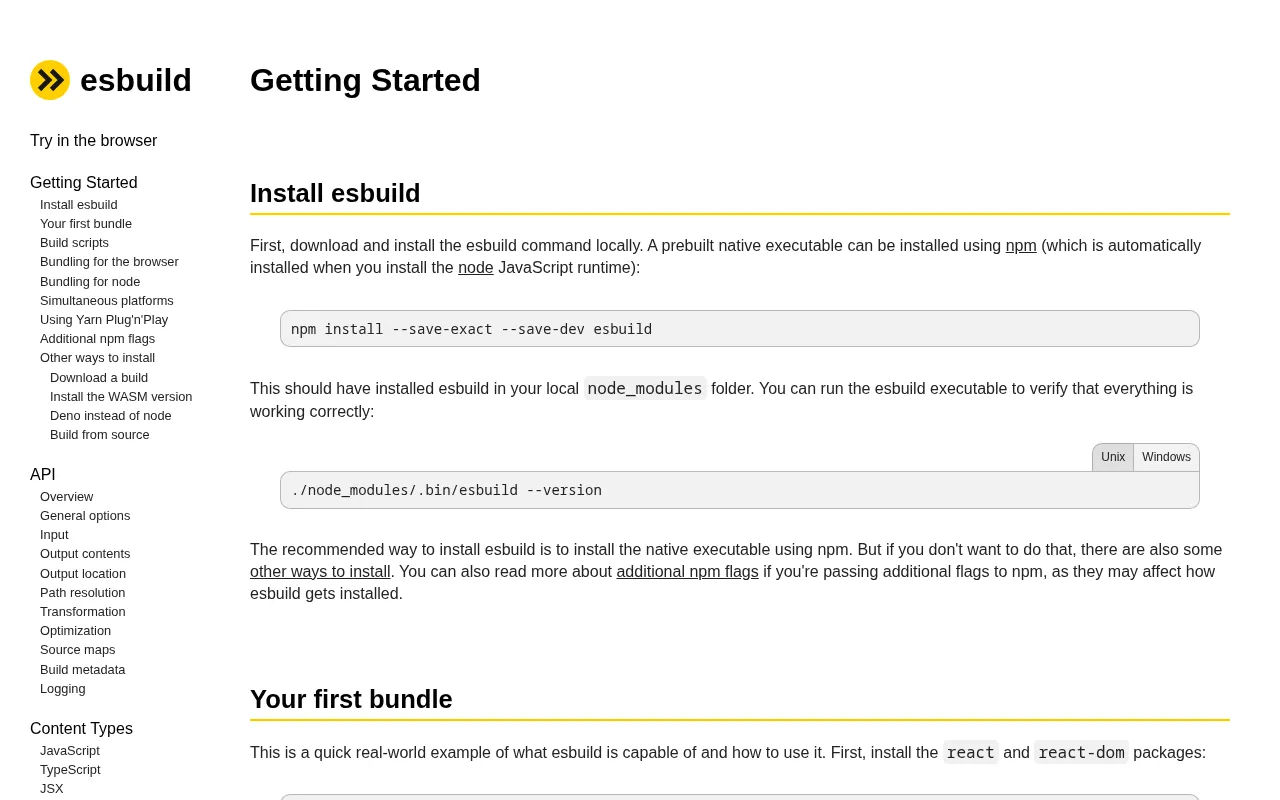1280x800 pixels.
Task: Switch code sample to Unix tab
Action: point(1113,458)
